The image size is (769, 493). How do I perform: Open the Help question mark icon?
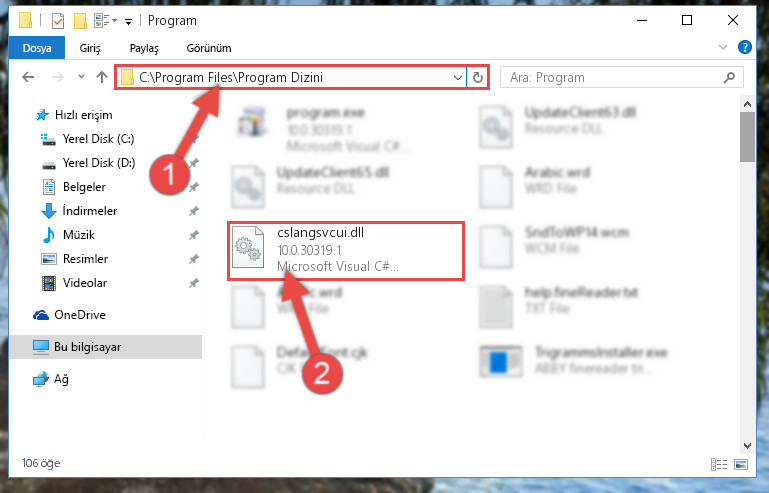pyautogui.click(x=744, y=48)
